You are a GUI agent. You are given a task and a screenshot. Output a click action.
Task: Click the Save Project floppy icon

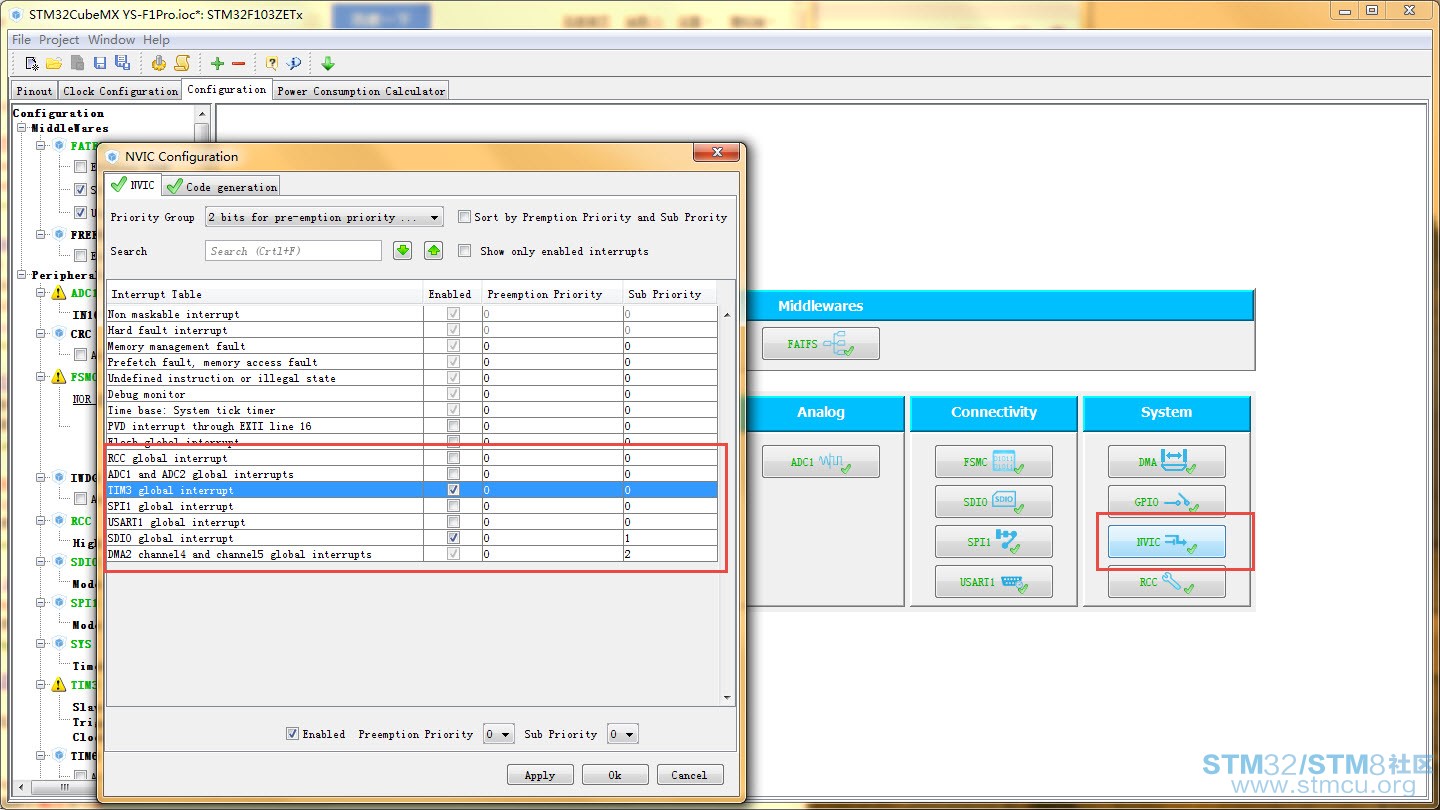pos(100,63)
